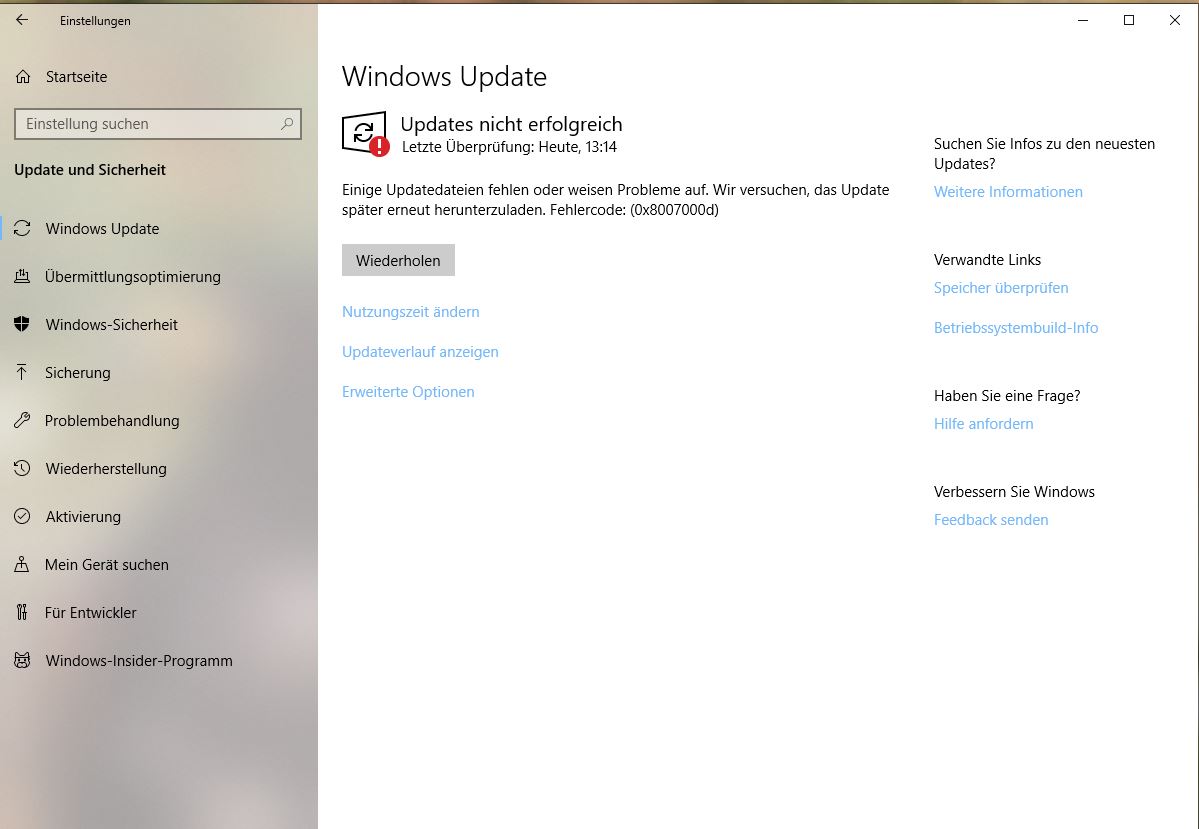Click the error code text 0x8007000d

674,210
